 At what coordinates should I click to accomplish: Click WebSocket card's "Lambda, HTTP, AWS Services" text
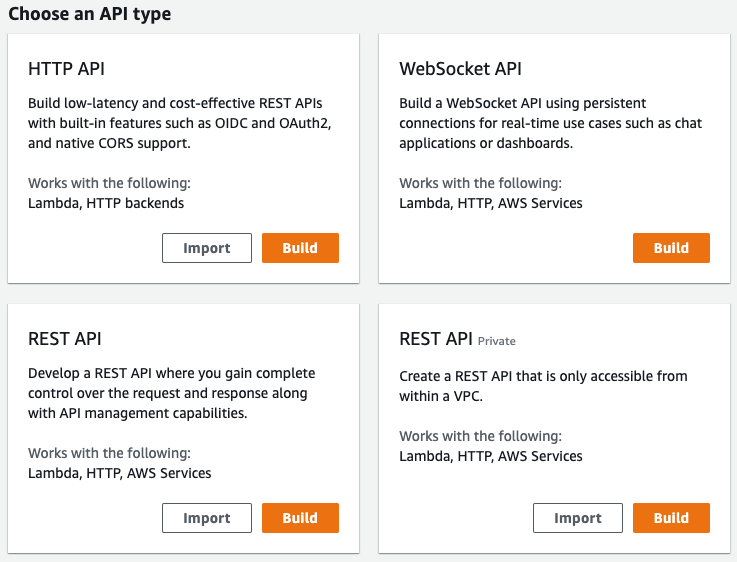click(x=490, y=203)
